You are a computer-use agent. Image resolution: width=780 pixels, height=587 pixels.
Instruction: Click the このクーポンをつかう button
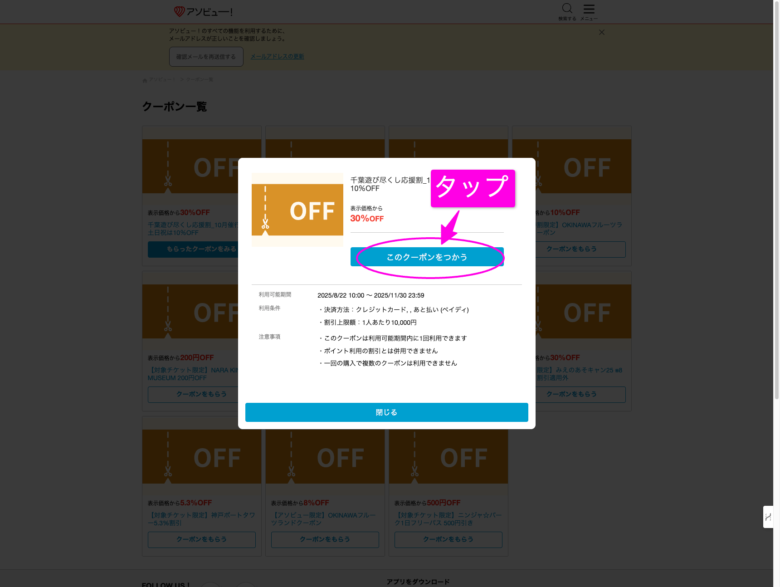point(427,257)
